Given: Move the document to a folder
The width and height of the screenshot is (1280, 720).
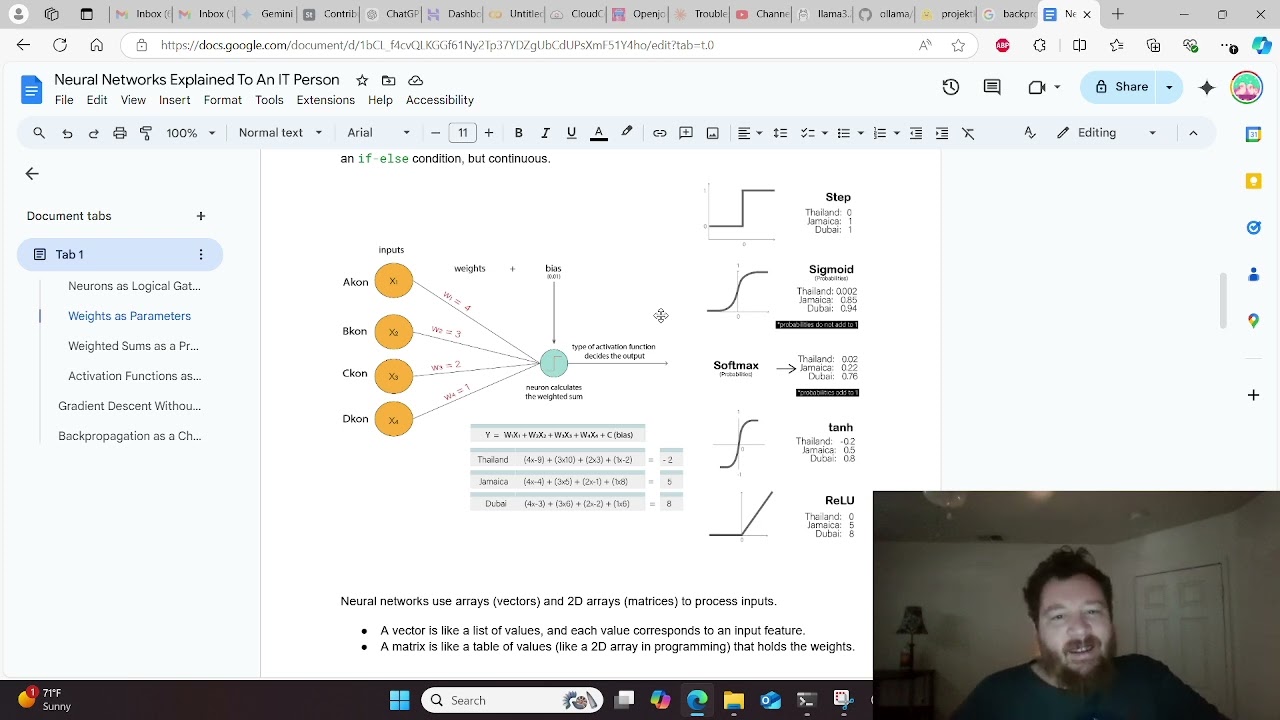Looking at the screenshot, I should (388, 80).
